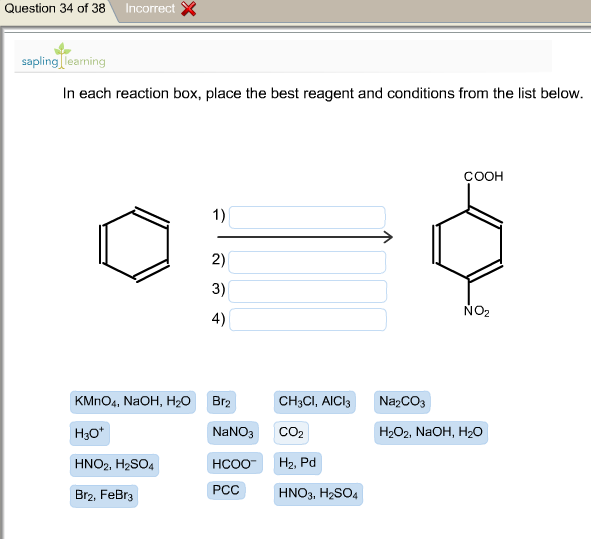Open the Question 34 of 38 tab

click(55, 9)
